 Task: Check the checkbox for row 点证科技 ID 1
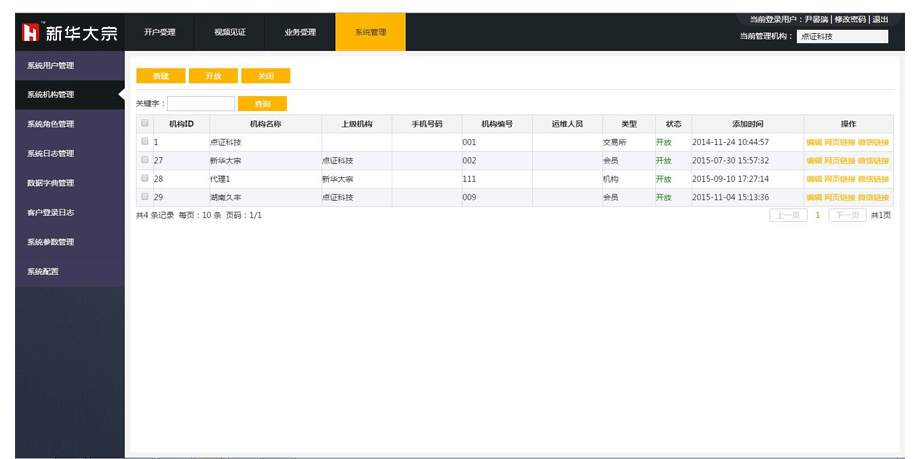[145, 142]
